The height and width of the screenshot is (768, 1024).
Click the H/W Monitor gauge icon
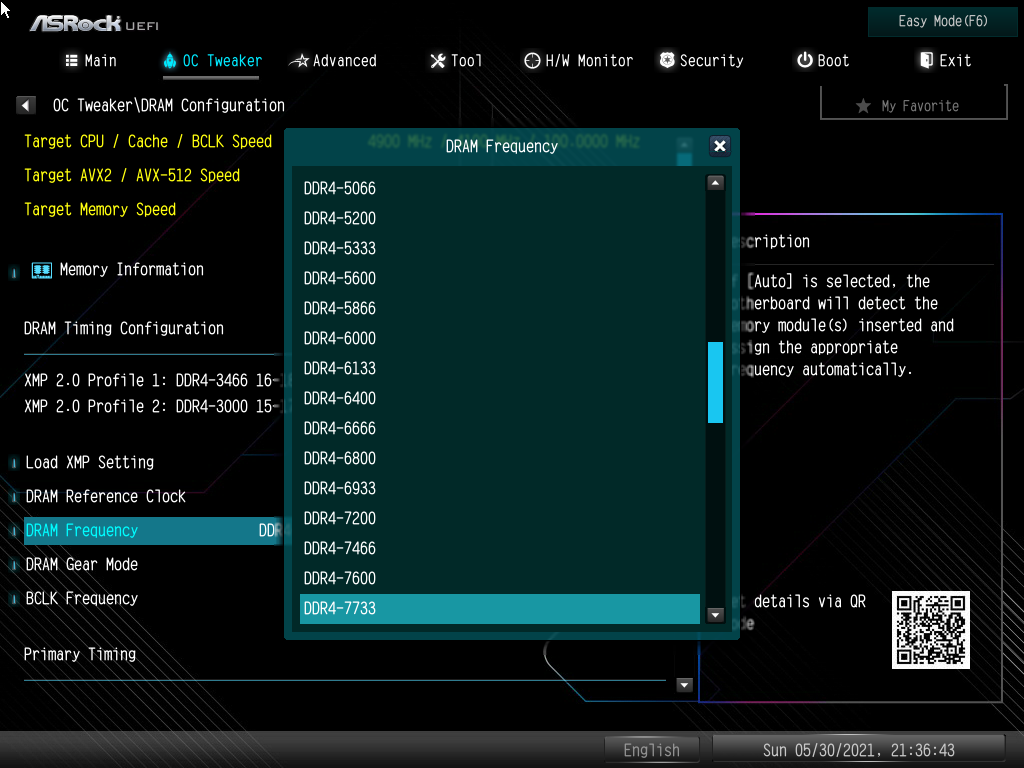point(532,61)
